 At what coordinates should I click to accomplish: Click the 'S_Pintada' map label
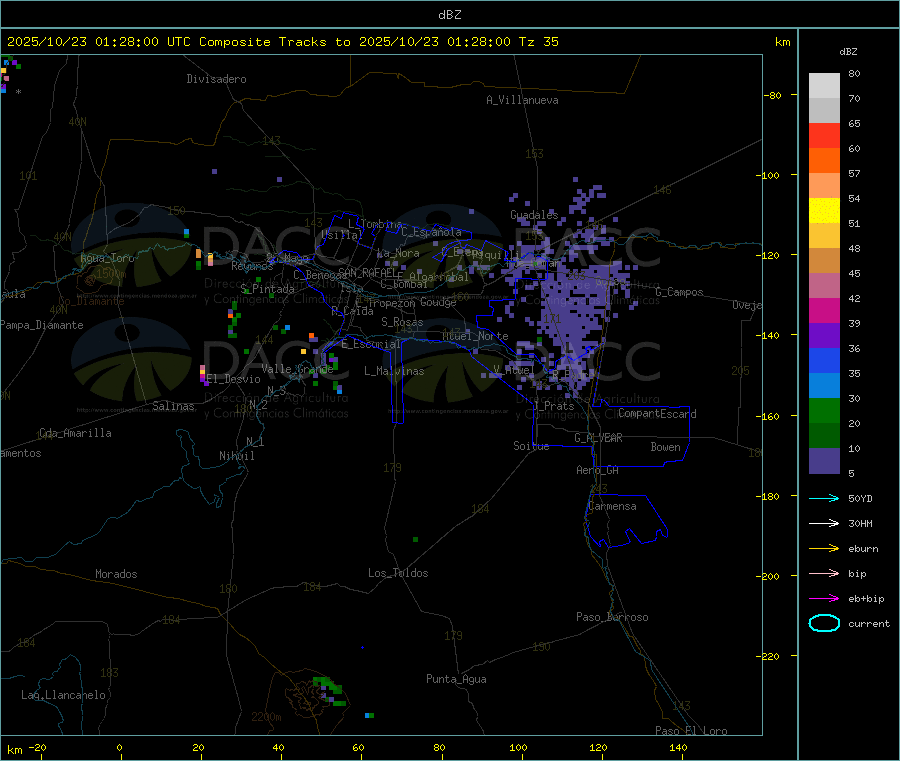click(267, 289)
